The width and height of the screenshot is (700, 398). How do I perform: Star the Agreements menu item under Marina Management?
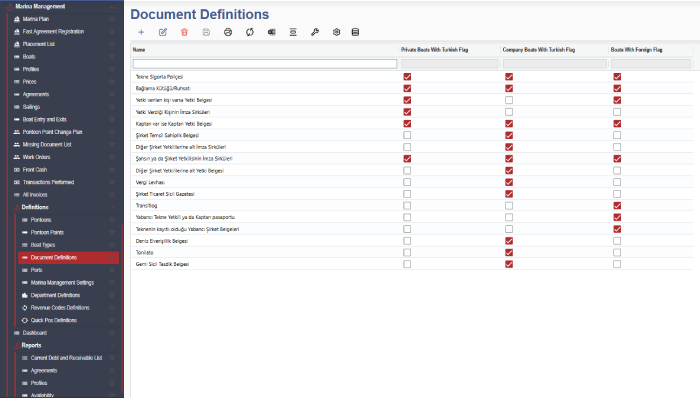(x=112, y=94)
